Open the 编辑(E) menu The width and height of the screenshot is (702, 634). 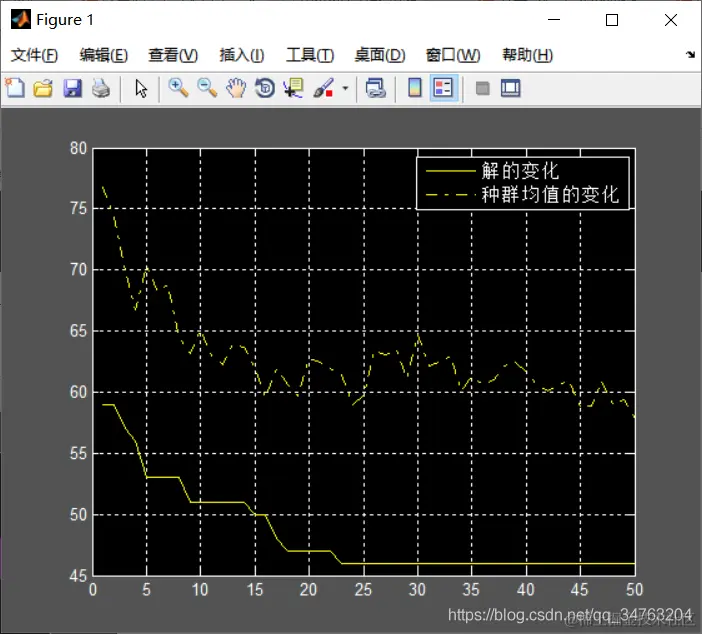point(103,55)
